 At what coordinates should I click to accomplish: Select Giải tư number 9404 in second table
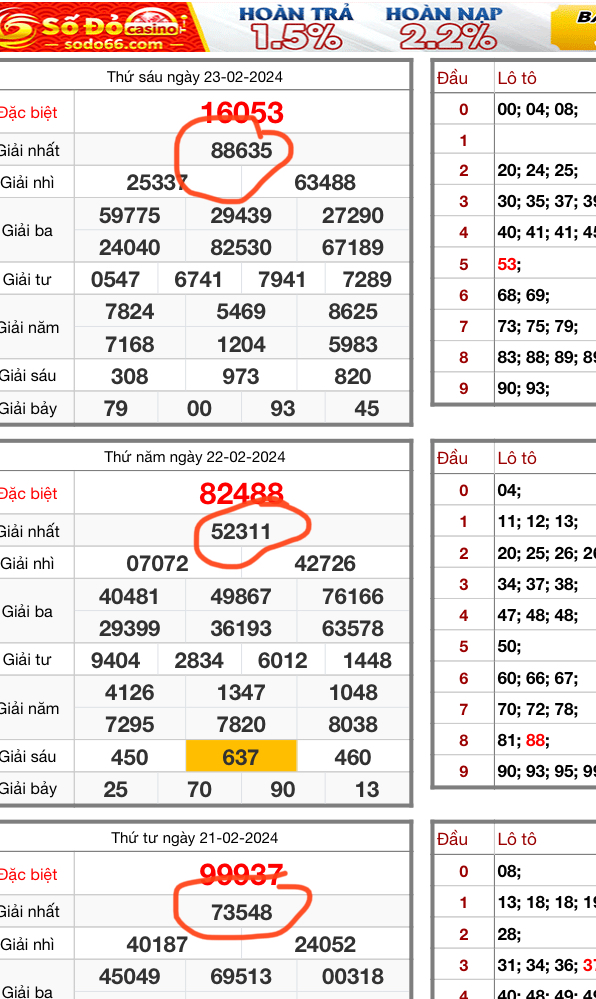tap(115, 661)
